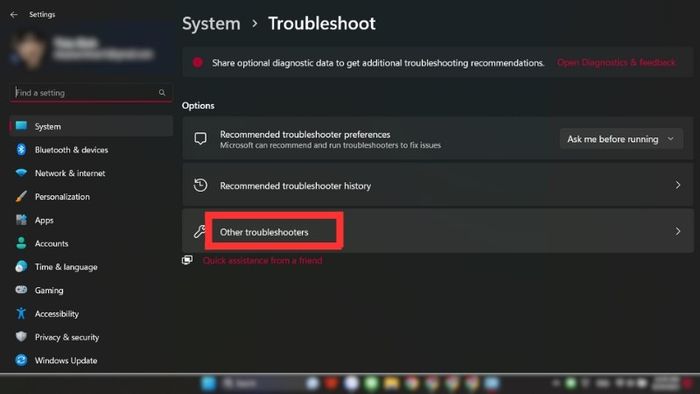Focus the Find a setting search box
The width and height of the screenshot is (700, 394).
tap(91, 93)
